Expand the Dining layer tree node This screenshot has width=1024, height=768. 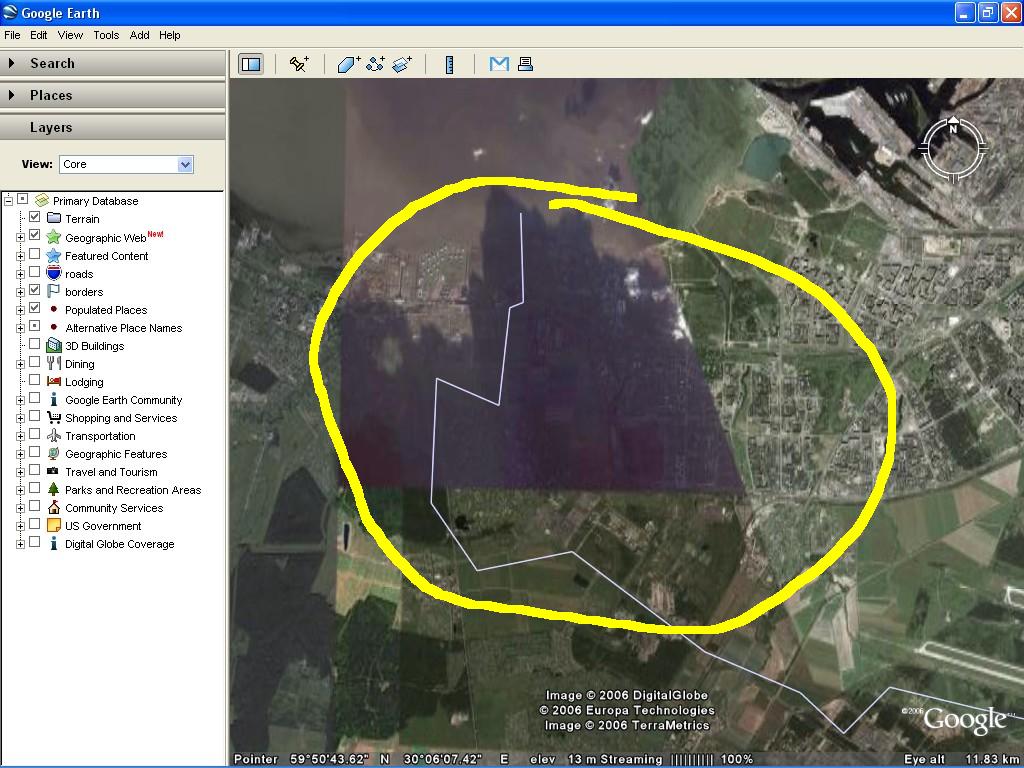pyautogui.click(x=20, y=364)
